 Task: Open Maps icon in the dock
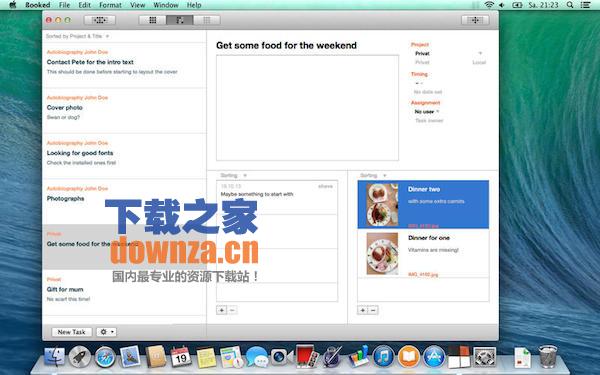coord(232,357)
